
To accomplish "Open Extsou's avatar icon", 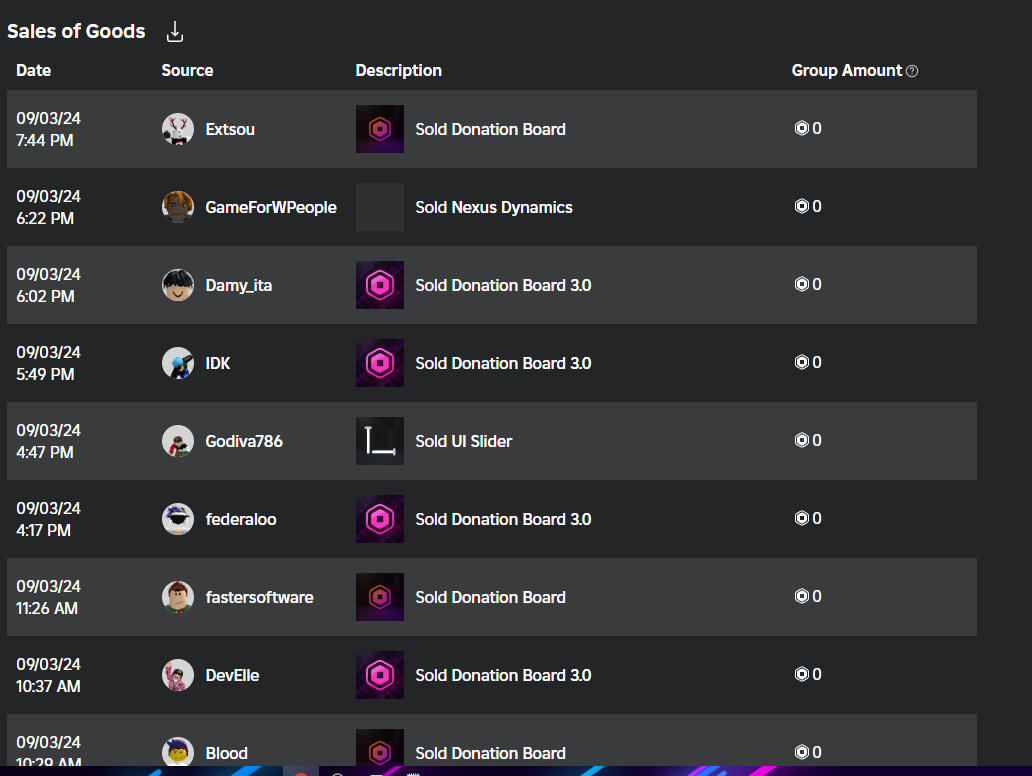I will point(178,129).
